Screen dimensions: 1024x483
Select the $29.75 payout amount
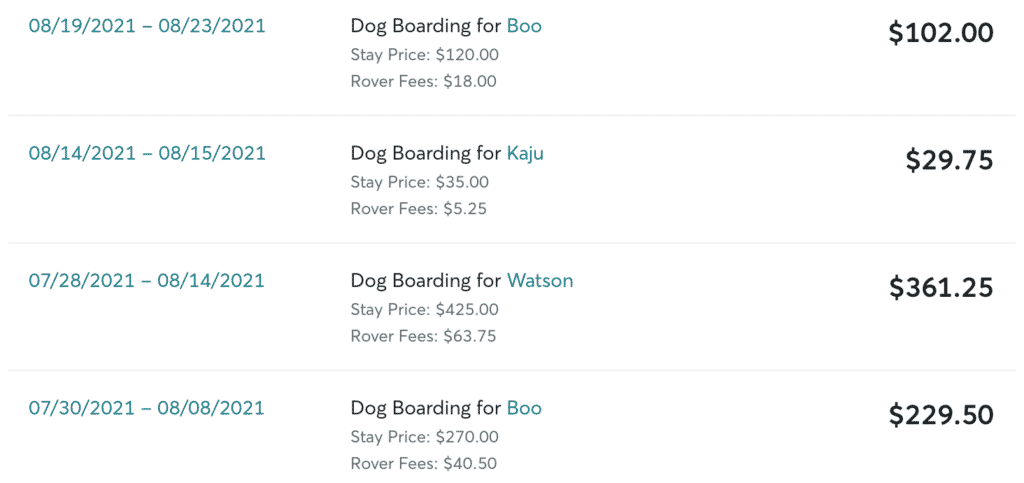[950, 160]
